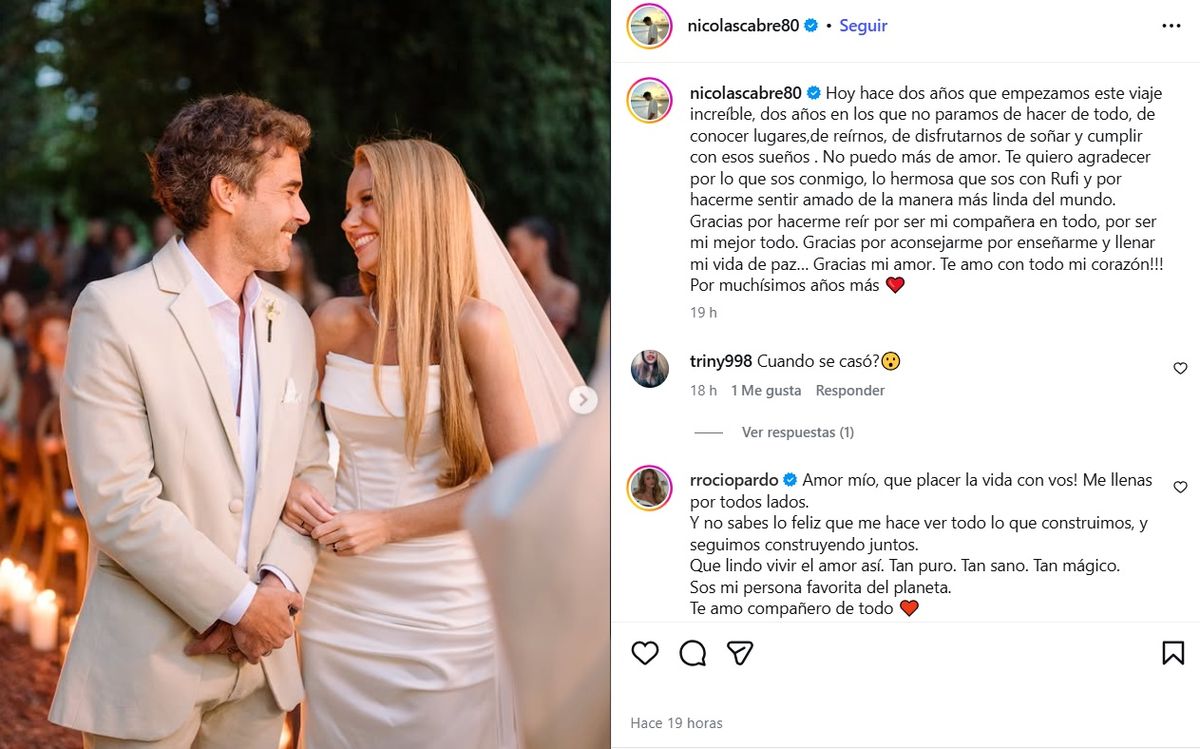The height and width of the screenshot is (749, 1200).
Task: Like the post with the heart icon
Action: coord(645,653)
